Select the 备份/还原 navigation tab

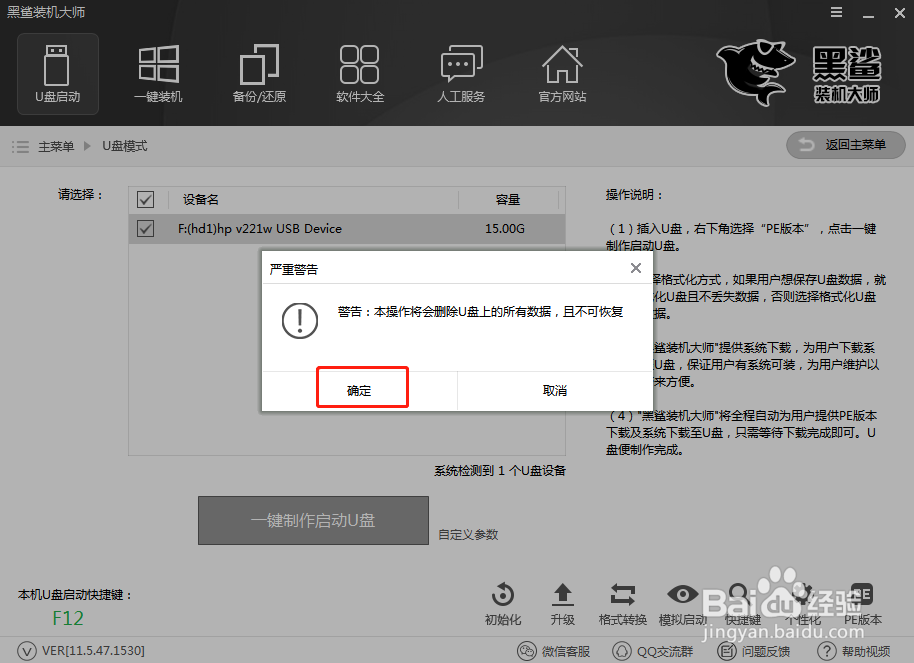pyautogui.click(x=259, y=73)
